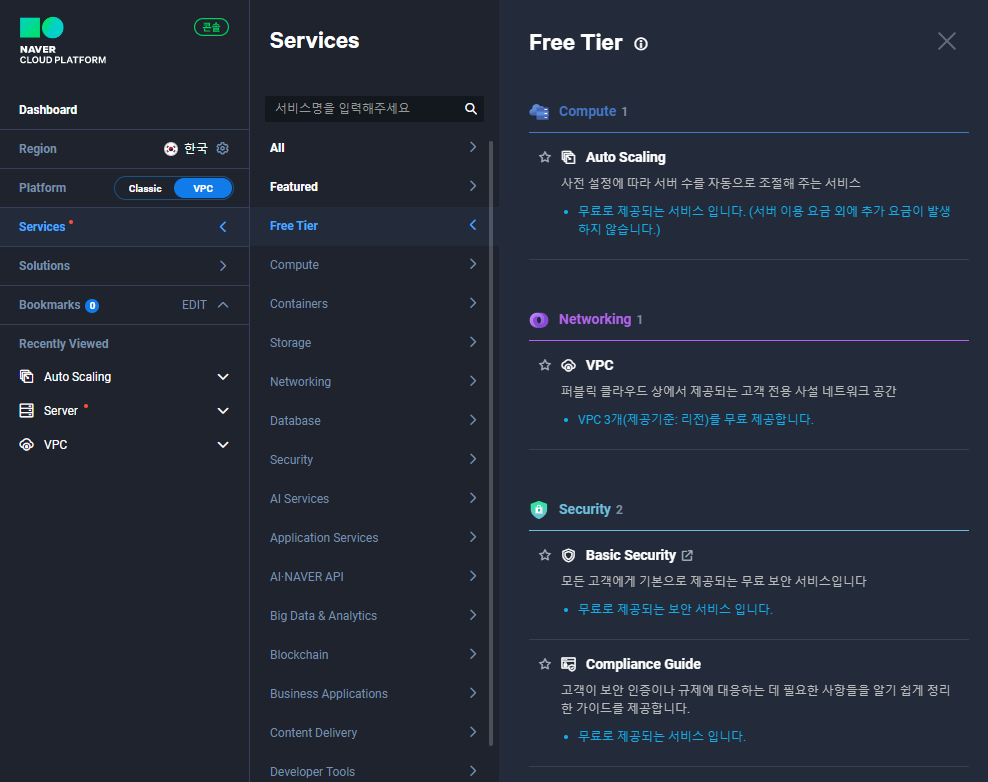Collapse the Bookmarks section chevron
The height and width of the screenshot is (782, 988).
coord(222,305)
